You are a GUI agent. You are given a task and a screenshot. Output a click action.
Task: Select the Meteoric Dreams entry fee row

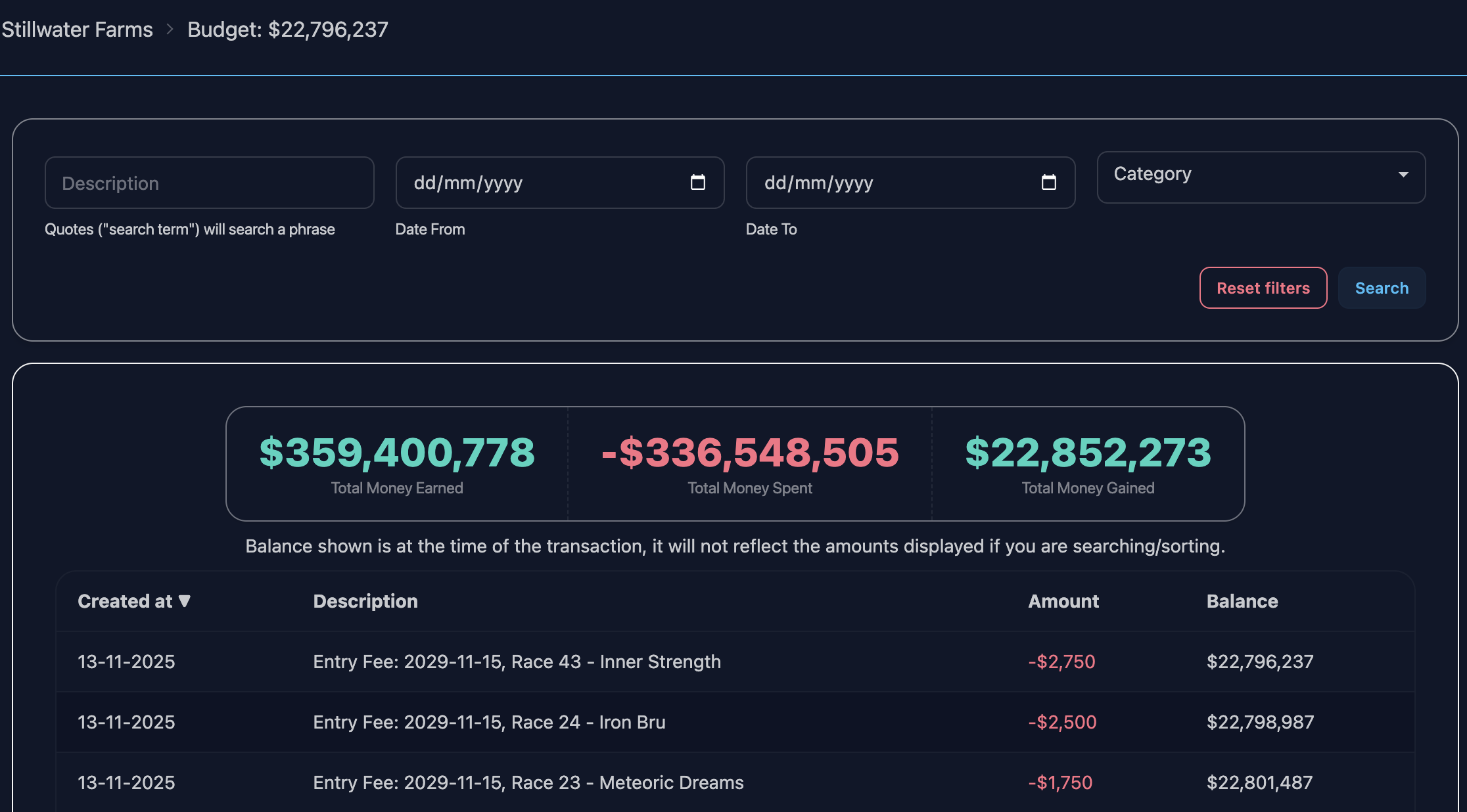528,782
